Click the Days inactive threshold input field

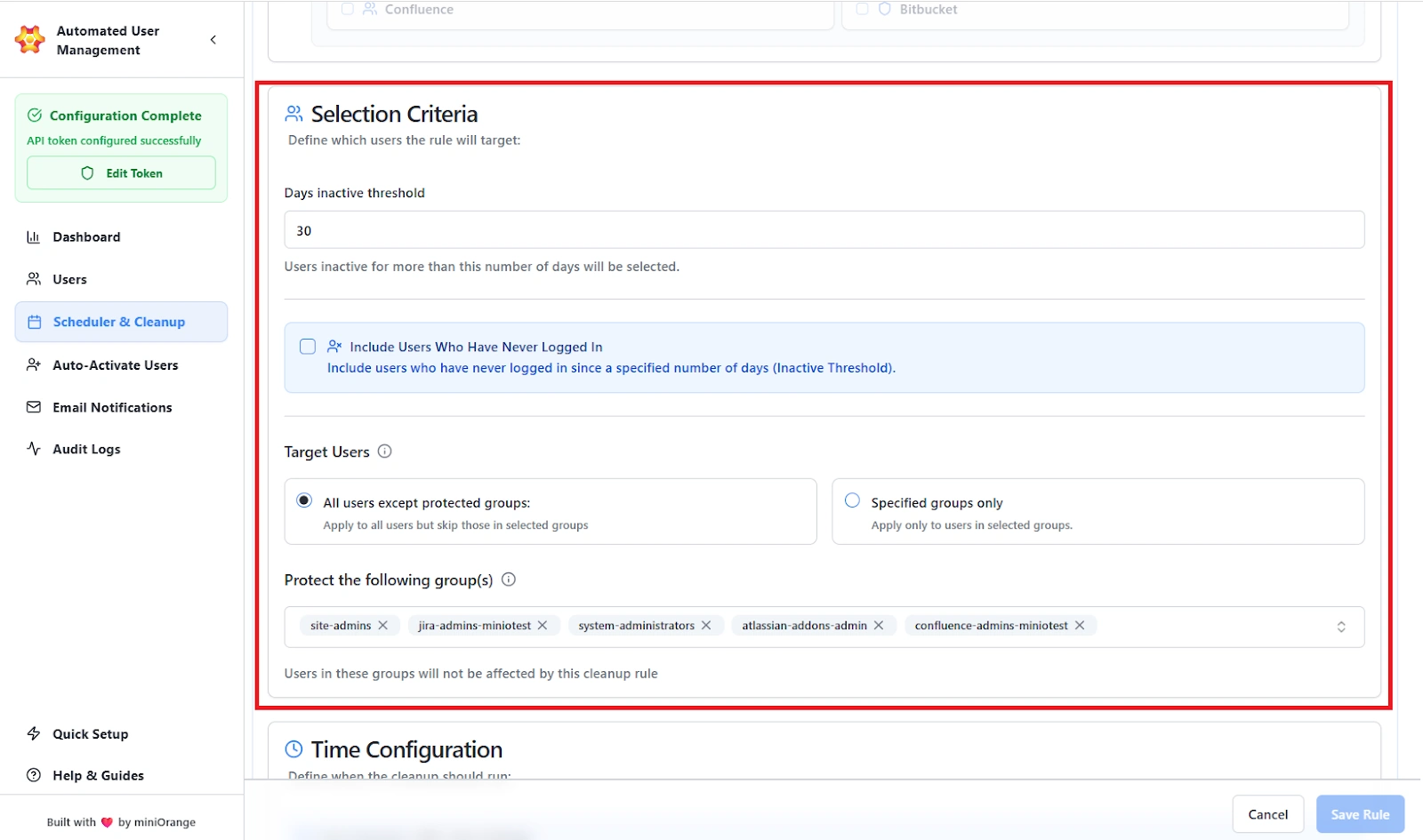[824, 229]
